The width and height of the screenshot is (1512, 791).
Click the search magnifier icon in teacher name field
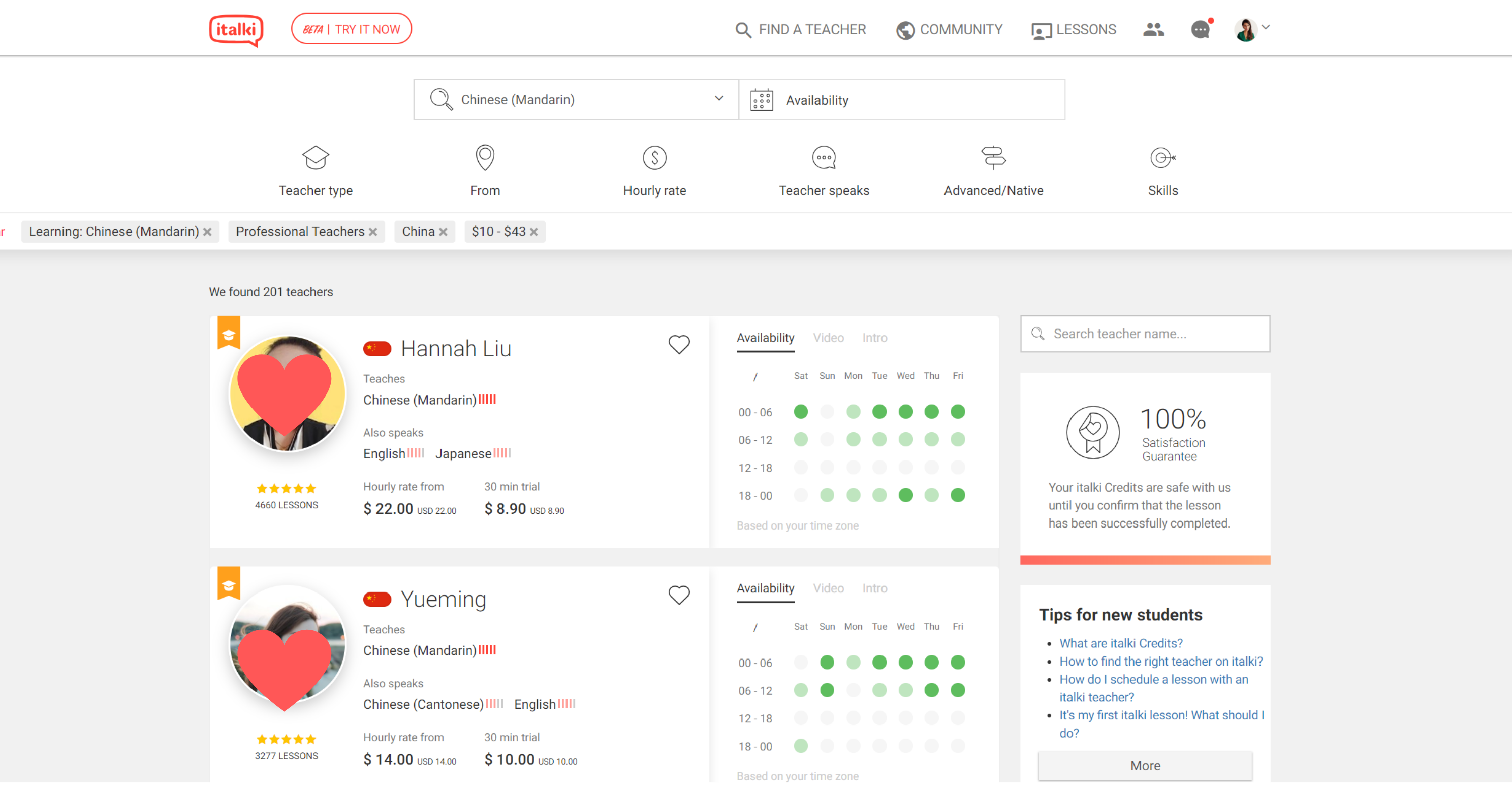(1038, 334)
